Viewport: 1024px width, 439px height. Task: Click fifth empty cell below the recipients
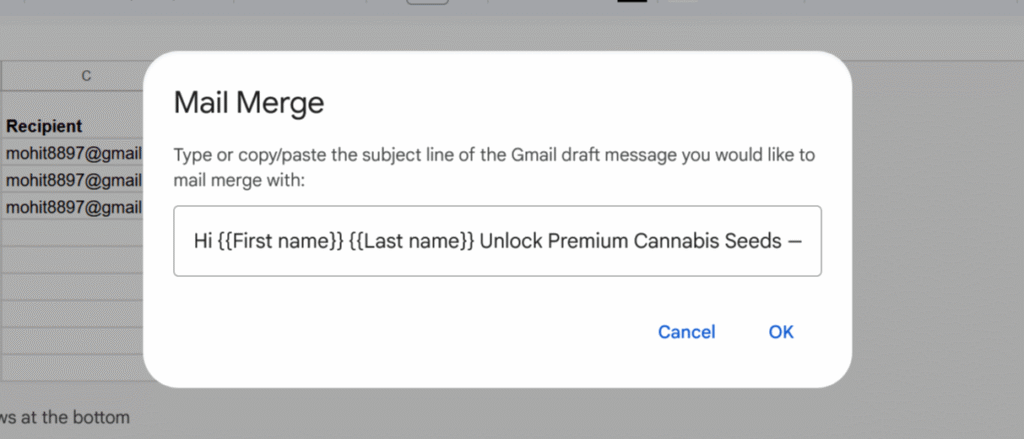tap(72, 342)
